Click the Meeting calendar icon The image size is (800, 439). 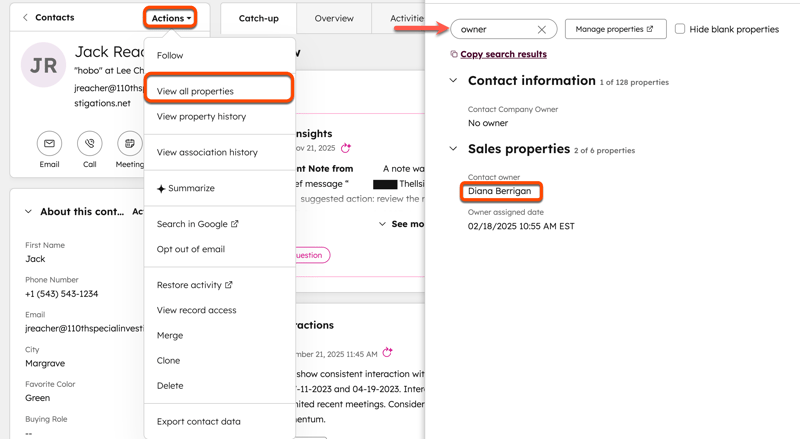pyautogui.click(x=130, y=143)
